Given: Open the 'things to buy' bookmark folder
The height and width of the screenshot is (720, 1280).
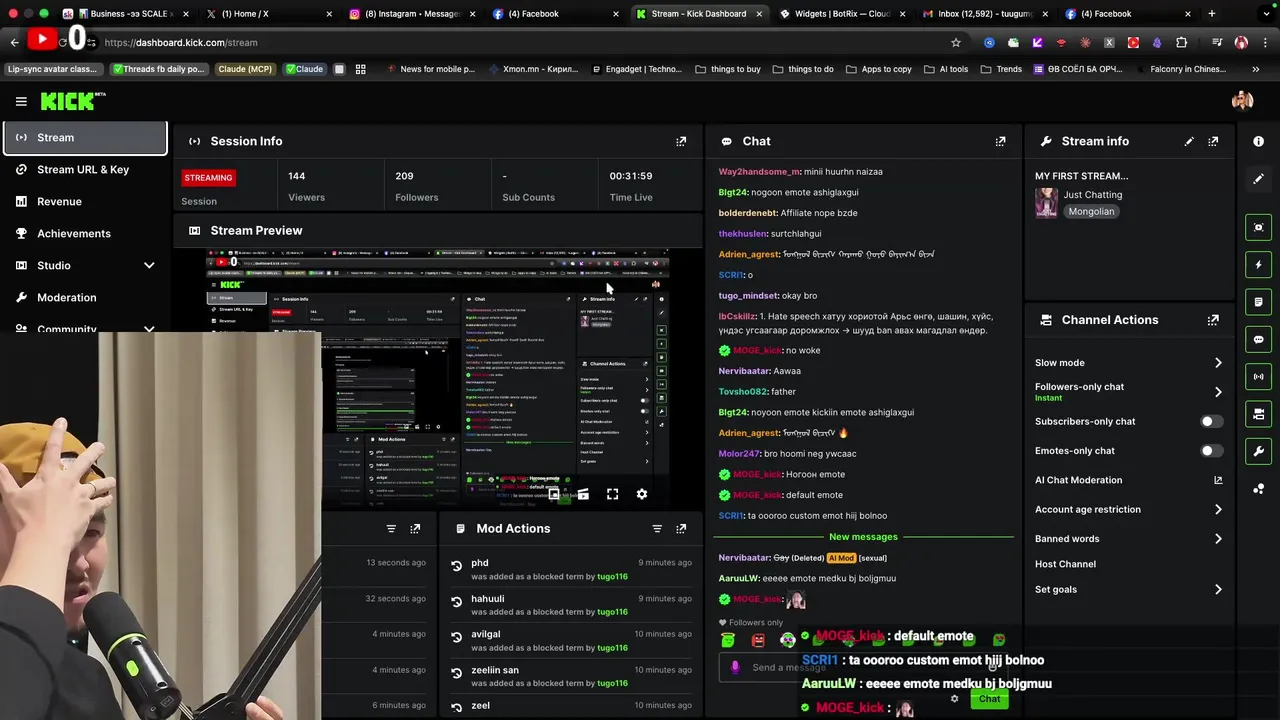Looking at the screenshot, I should pos(726,69).
